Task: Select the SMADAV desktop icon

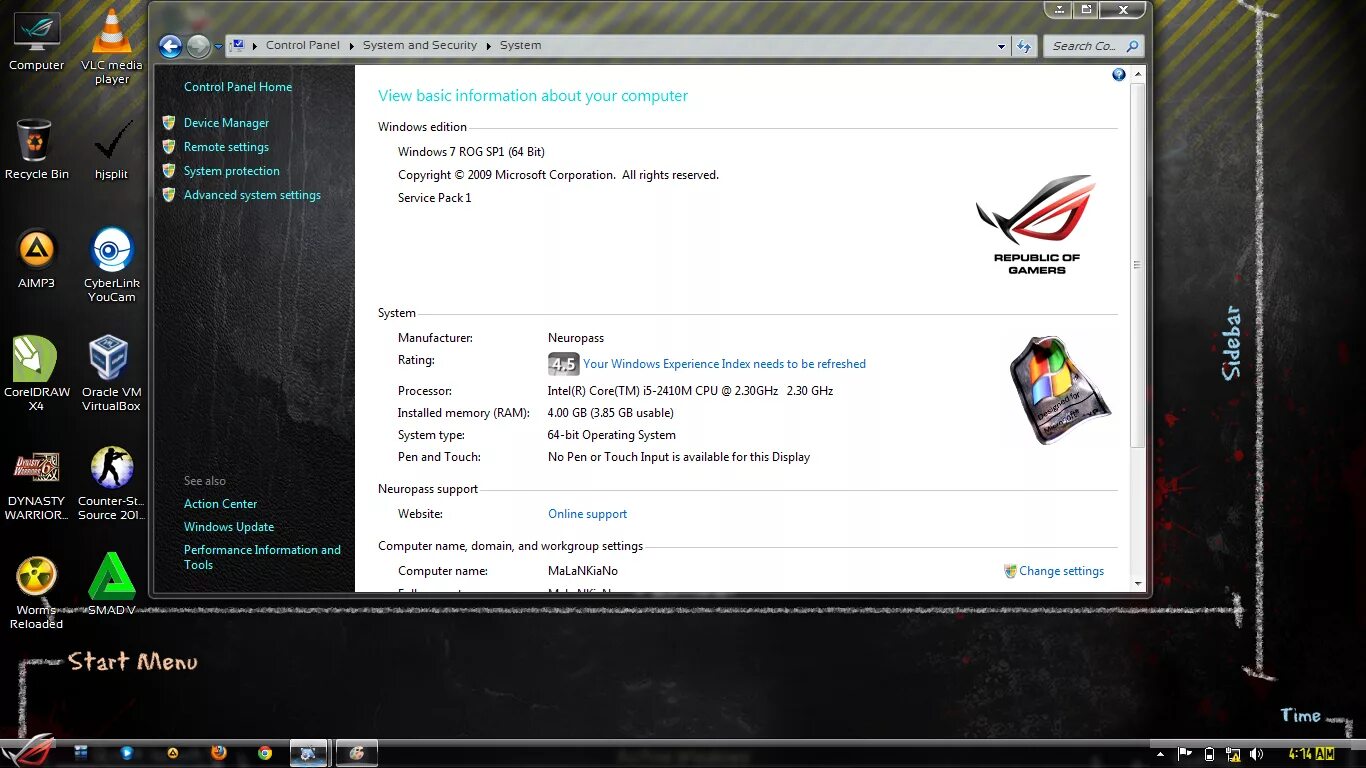Action: pos(111,586)
